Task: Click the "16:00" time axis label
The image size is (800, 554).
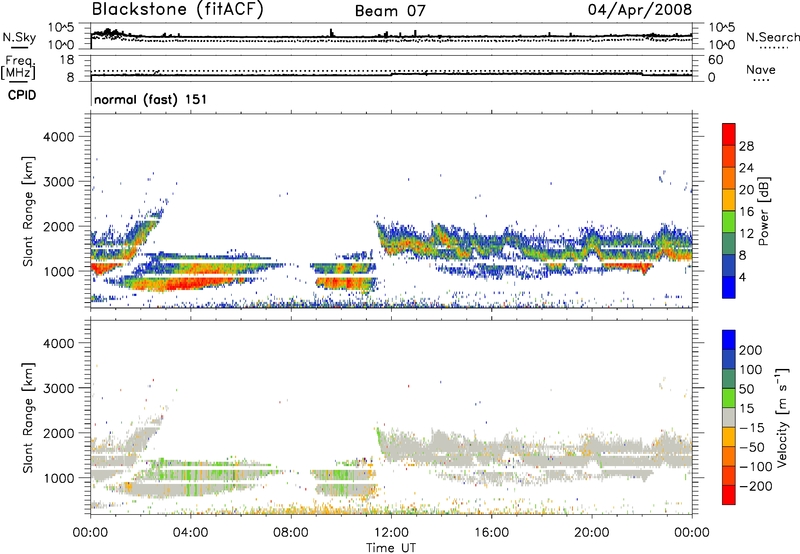Action: click(491, 533)
